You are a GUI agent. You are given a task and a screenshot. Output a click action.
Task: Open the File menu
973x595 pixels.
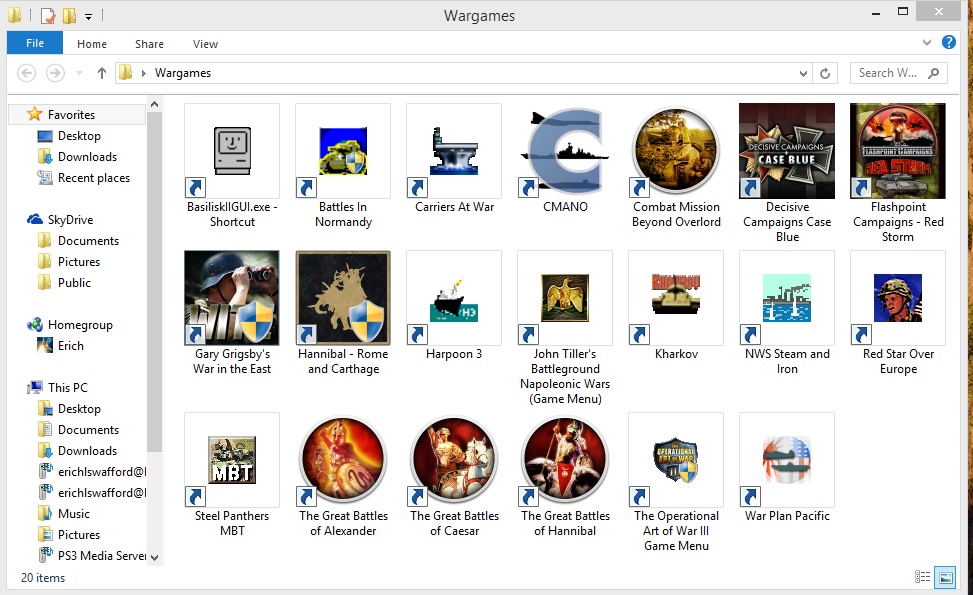pyautogui.click(x=35, y=43)
